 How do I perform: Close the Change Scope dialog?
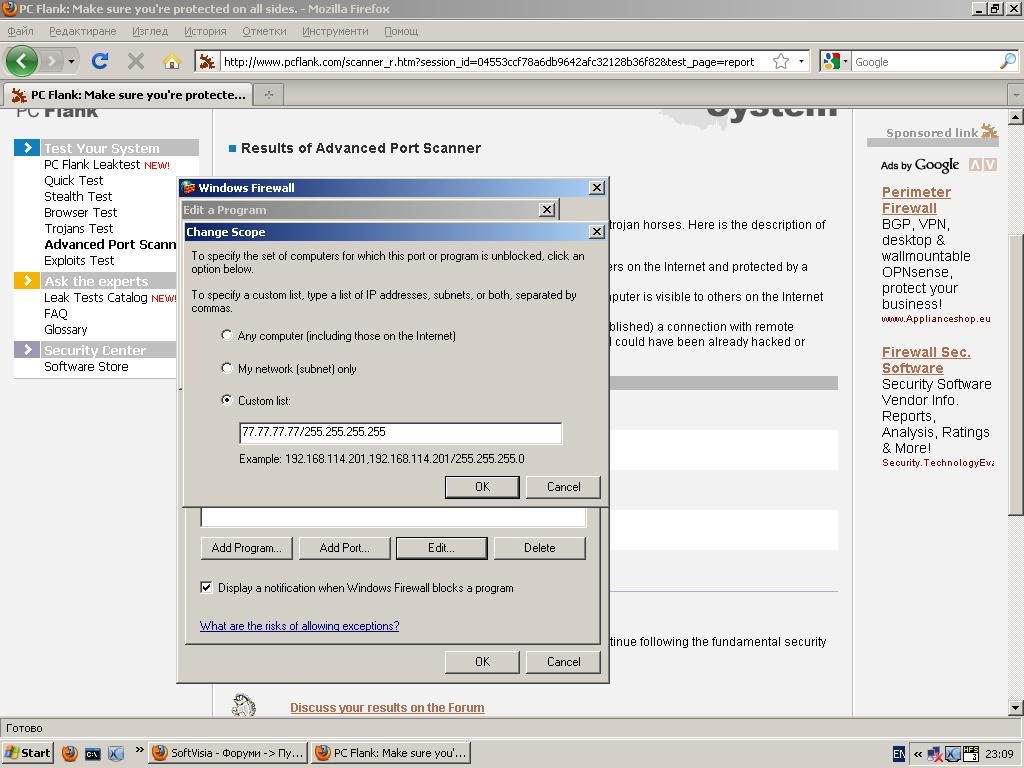coord(596,232)
